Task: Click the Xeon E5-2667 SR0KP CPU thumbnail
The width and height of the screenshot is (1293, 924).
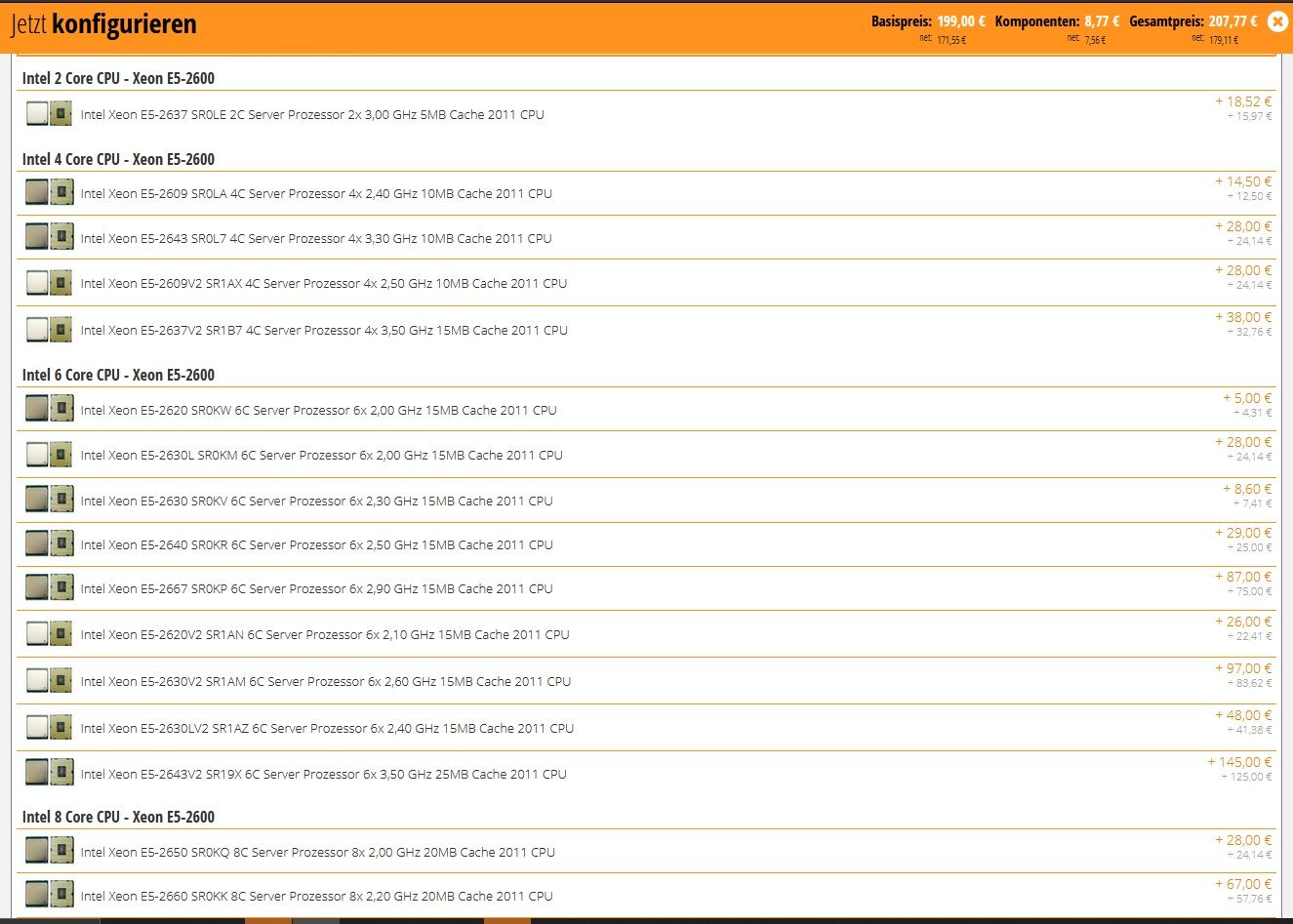Action: [49, 587]
